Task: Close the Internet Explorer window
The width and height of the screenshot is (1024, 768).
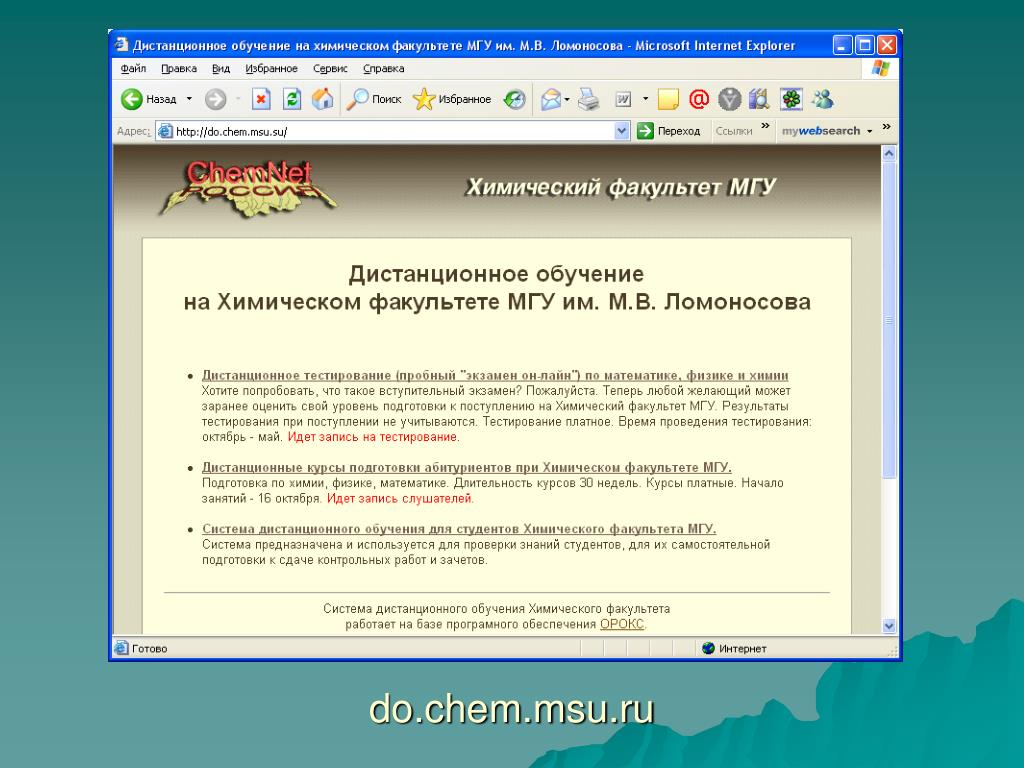Action: pos(886,45)
